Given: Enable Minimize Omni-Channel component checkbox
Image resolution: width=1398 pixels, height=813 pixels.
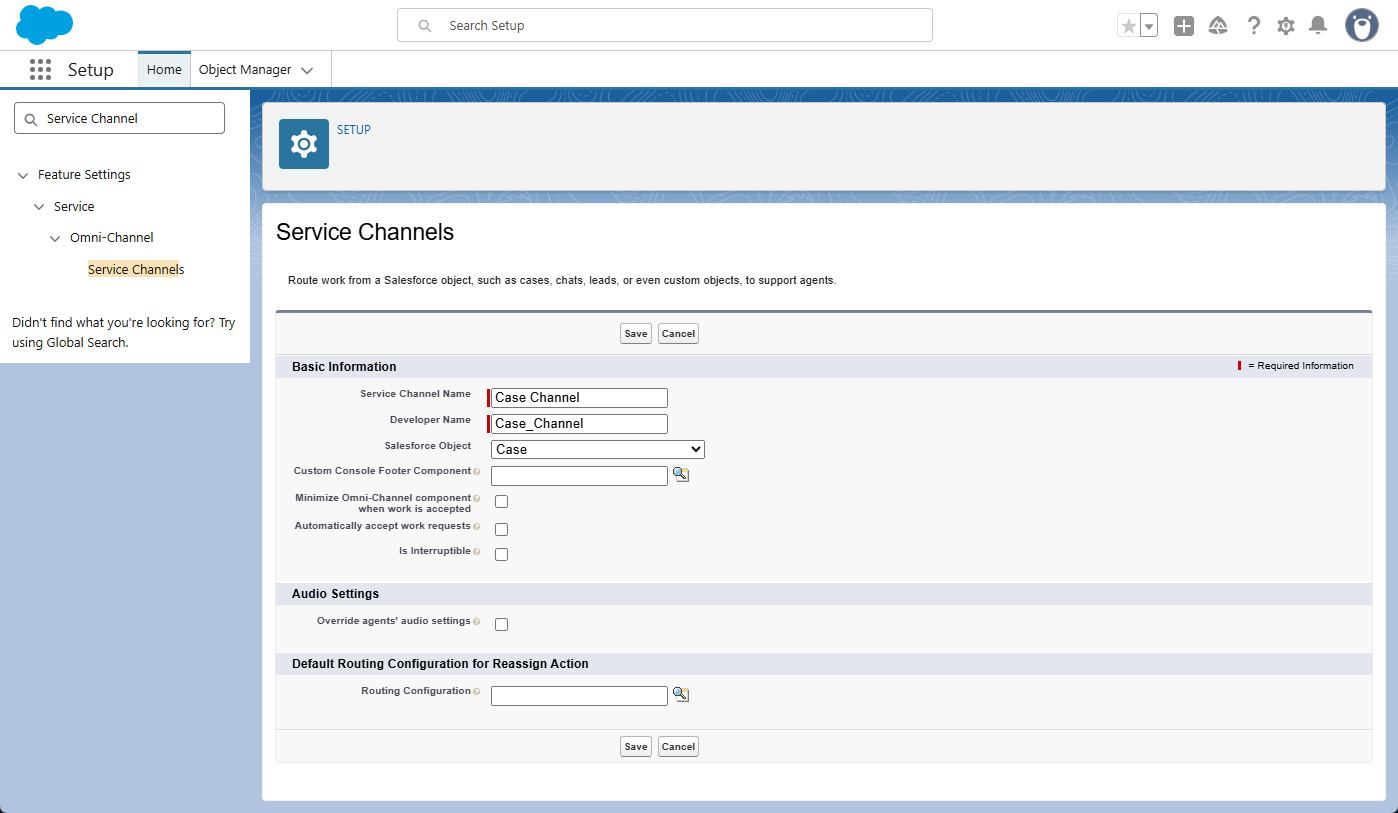Looking at the screenshot, I should click(502, 502).
